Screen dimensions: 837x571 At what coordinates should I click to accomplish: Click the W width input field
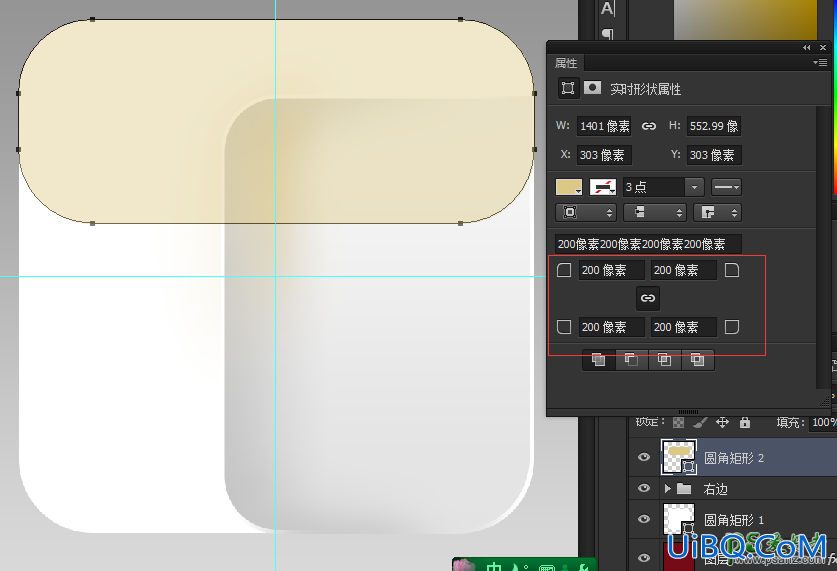[x=604, y=126]
